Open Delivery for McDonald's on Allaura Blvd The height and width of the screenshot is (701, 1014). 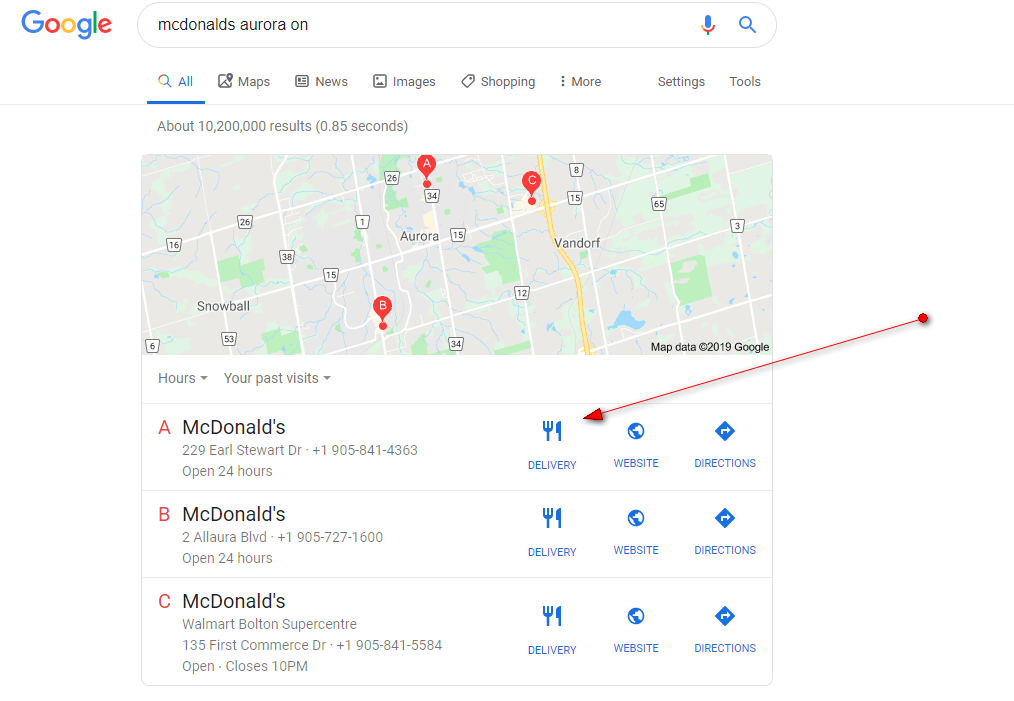click(552, 532)
